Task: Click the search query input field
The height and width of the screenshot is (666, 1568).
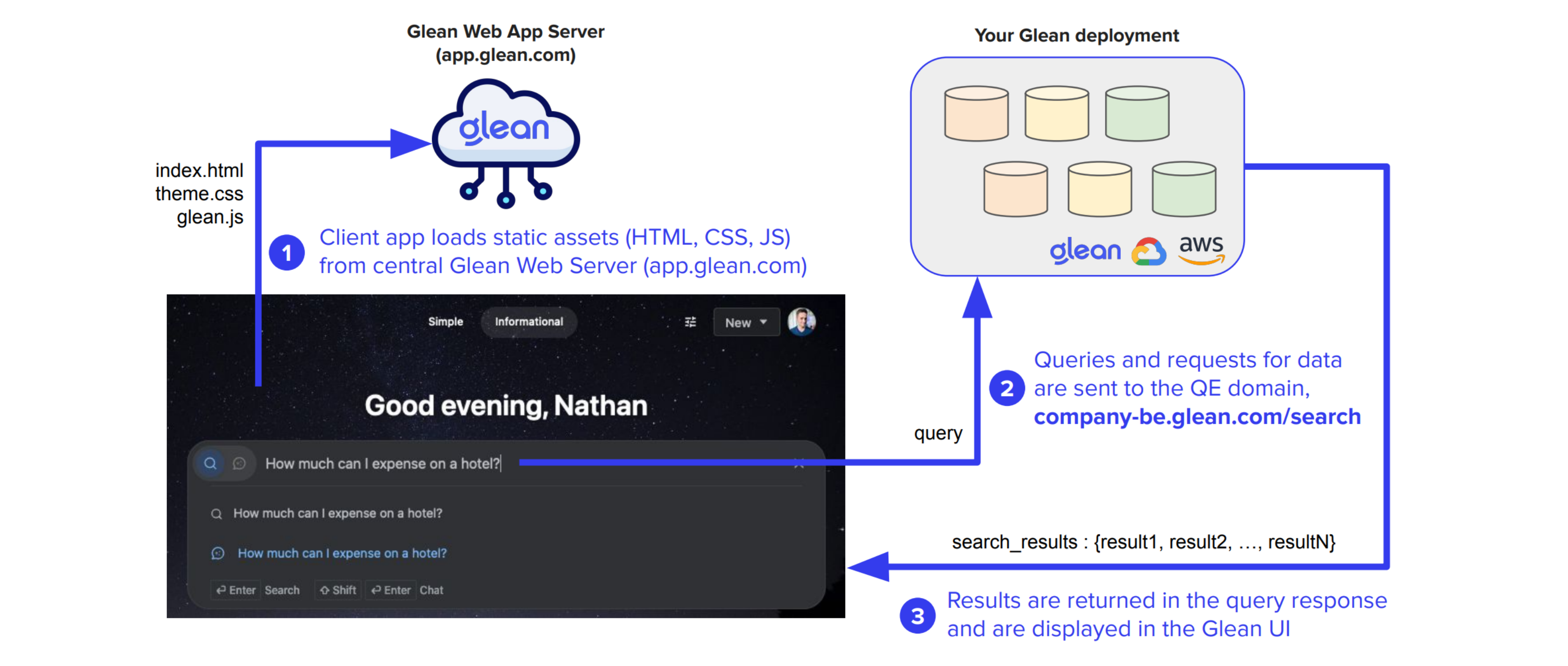Action: [383, 464]
